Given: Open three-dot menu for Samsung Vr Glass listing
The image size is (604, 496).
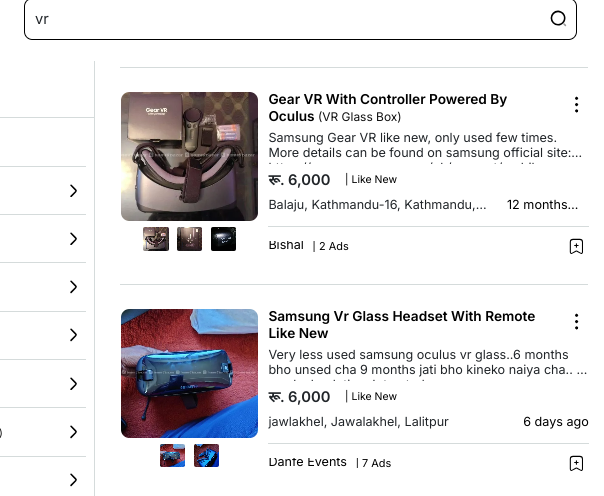Looking at the screenshot, I should click(576, 322).
